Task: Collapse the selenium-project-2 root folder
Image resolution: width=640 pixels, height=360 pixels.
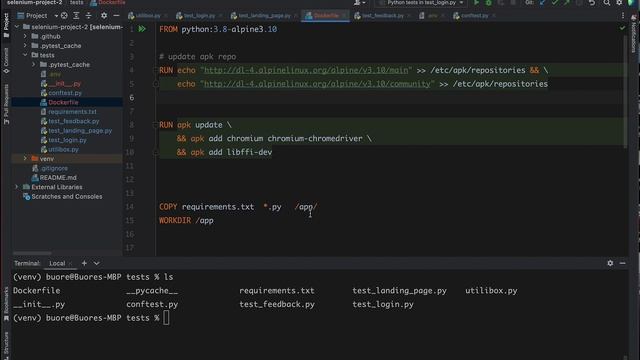Action: (17, 27)
